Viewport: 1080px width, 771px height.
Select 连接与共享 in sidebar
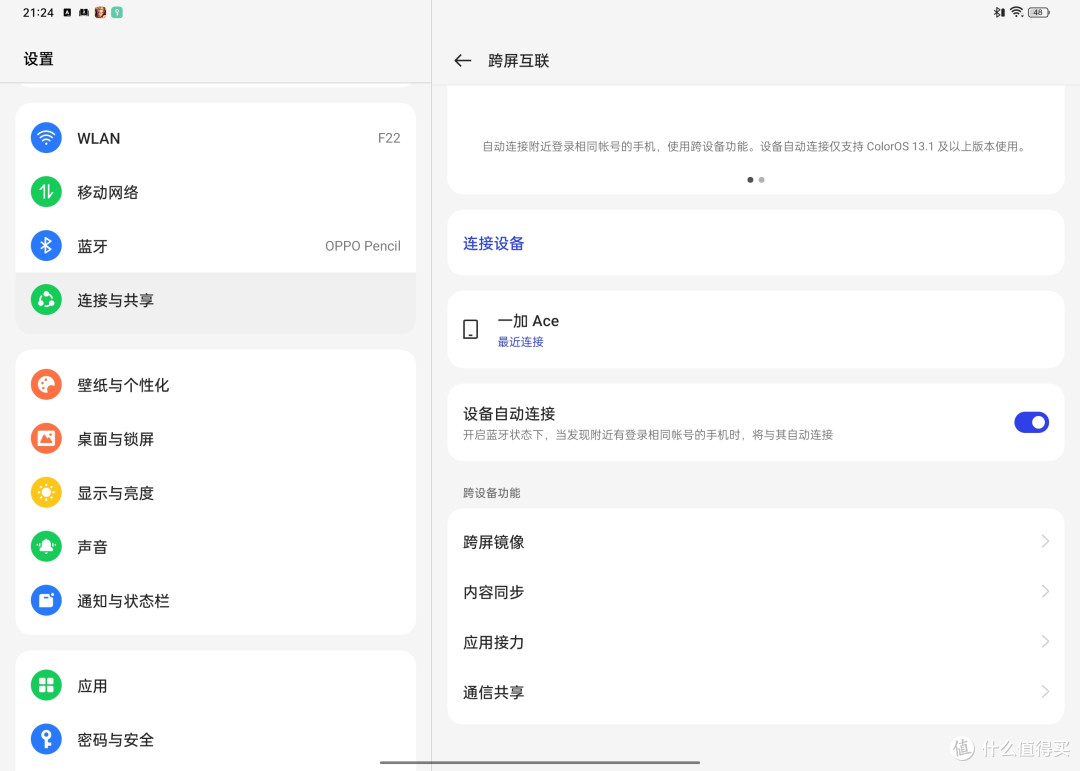pyautogui.click(x=216, y=302)
